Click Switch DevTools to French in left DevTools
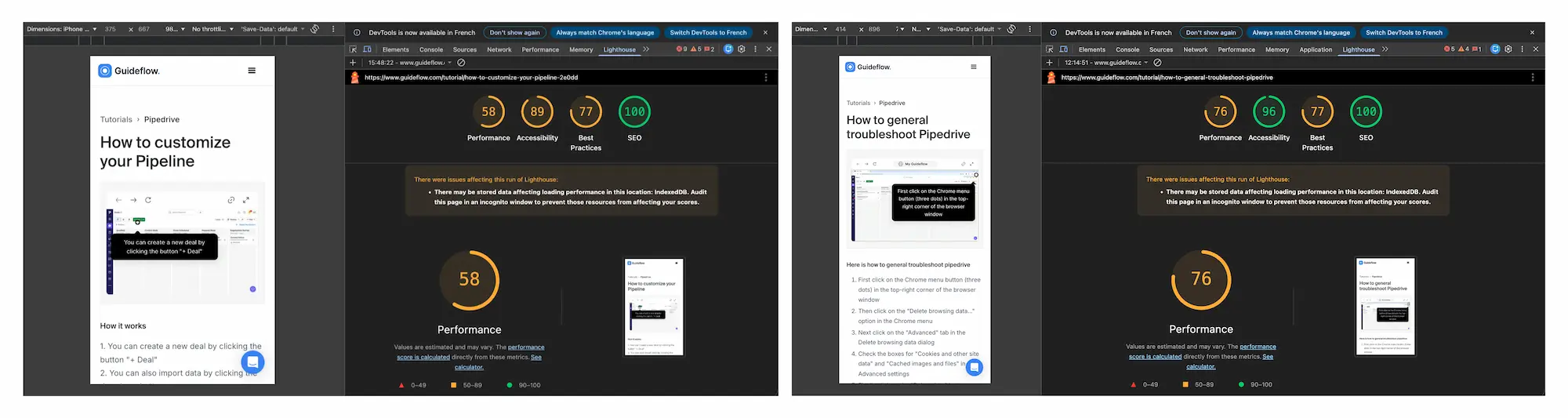The height and width of the screenshot is (418, 1568). pyautogui.click(x=708, y=32)
